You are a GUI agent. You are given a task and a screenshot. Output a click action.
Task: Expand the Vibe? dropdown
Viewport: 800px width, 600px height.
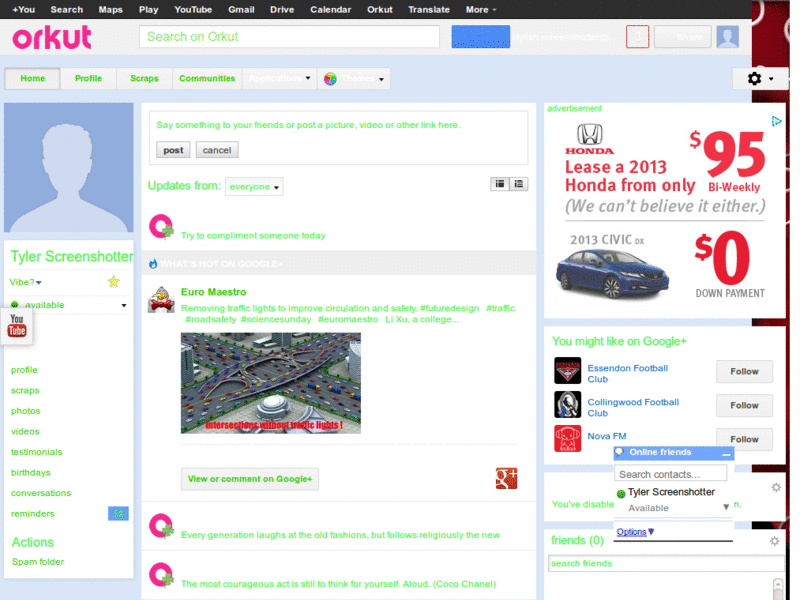(x=26, y=282)
